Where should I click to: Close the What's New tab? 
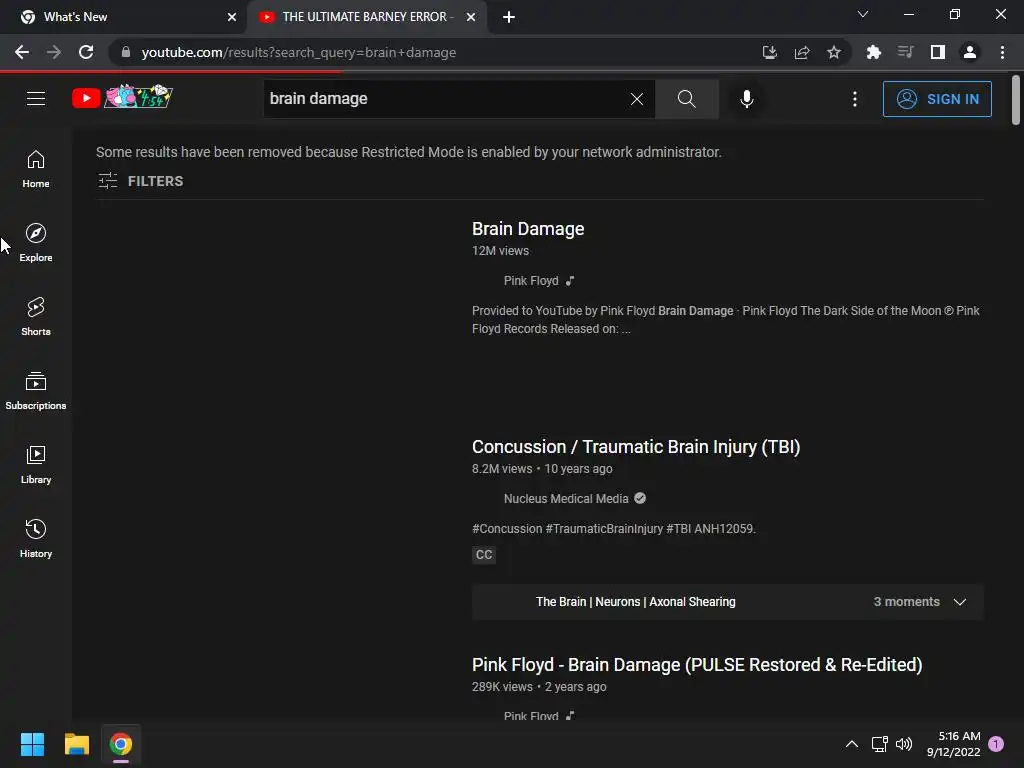[x=232, y=17]
